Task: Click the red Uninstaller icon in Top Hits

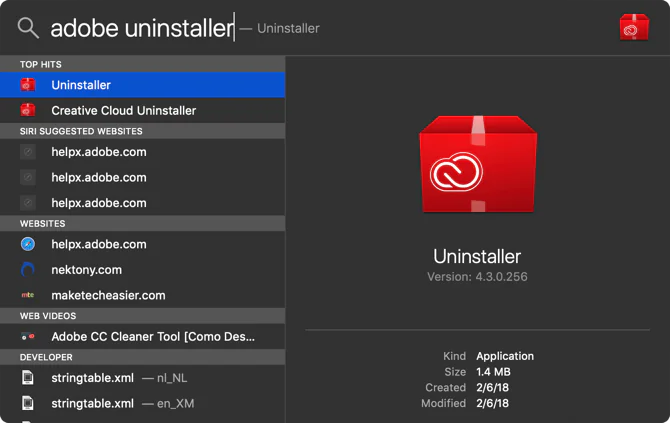Action: click(x=28, y=86)
